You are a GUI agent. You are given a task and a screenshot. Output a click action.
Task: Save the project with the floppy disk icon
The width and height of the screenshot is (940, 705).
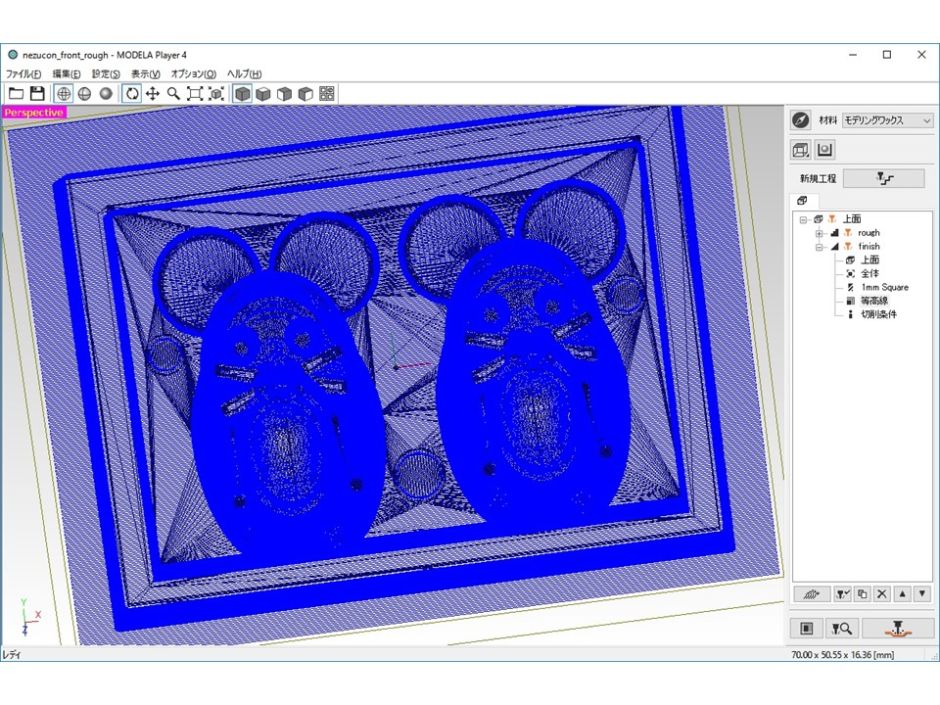tap(37, 94)
